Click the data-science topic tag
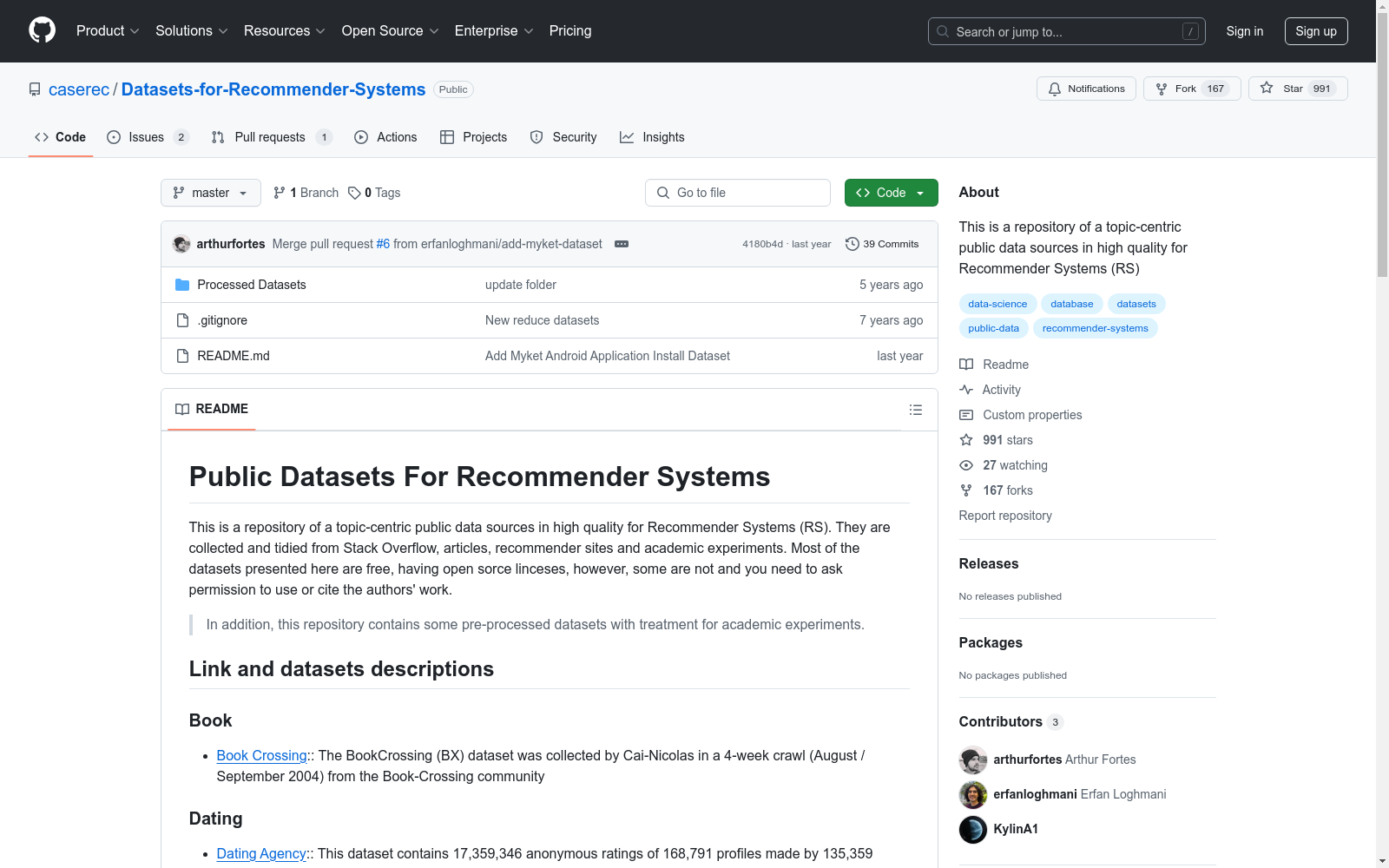1389x868 pixels. (x=997, y=304)
